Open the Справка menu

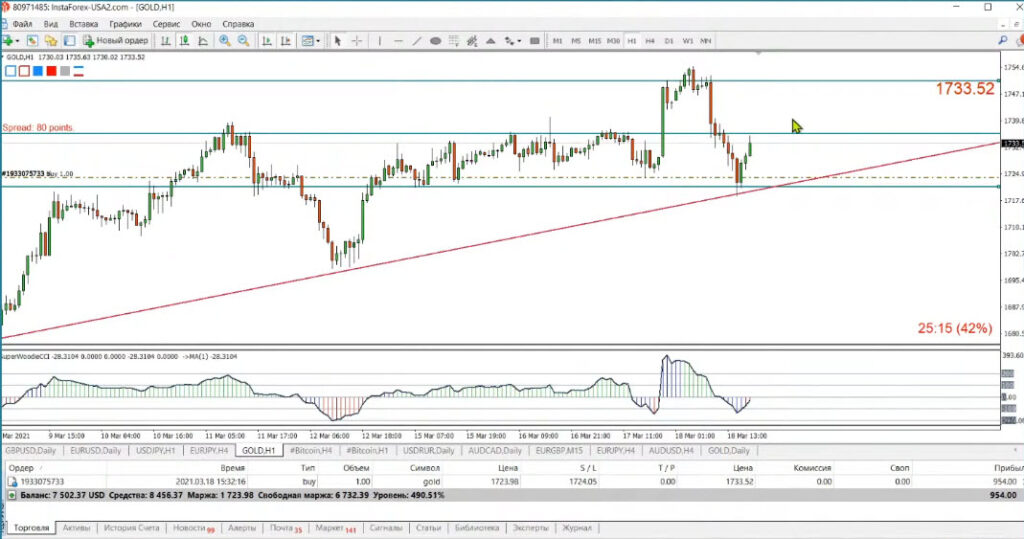(x=238, y=24)
